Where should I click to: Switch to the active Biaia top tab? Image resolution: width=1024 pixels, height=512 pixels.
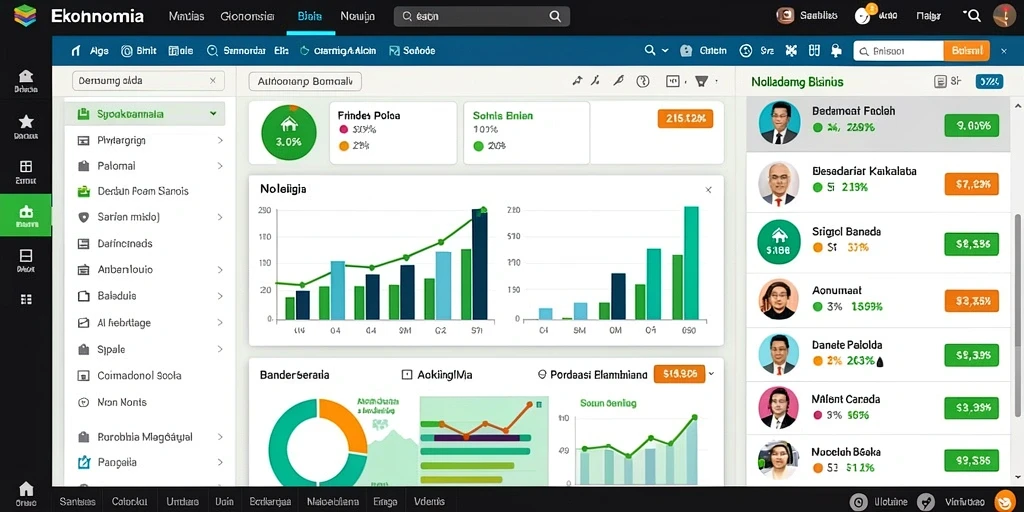click(x=310, y=17)
